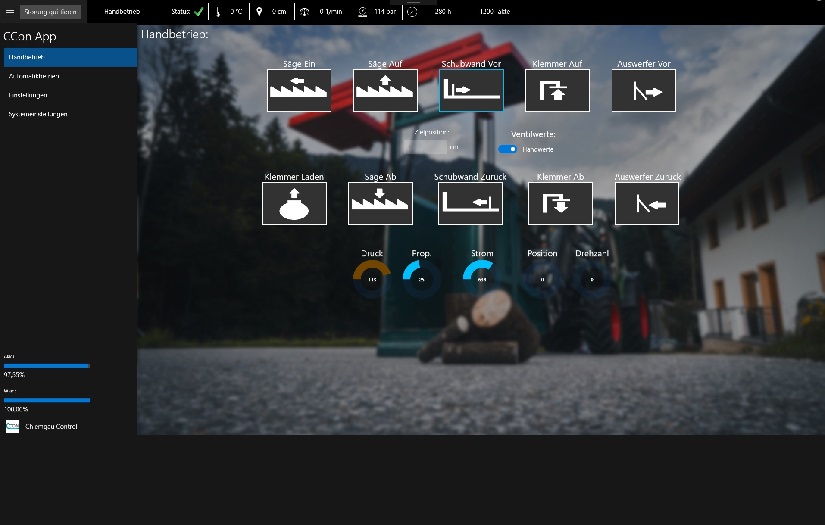The height and width of the screenshot is (525, 825).
Task: Open the hamburger navigation menu
Action: [9, 12]
